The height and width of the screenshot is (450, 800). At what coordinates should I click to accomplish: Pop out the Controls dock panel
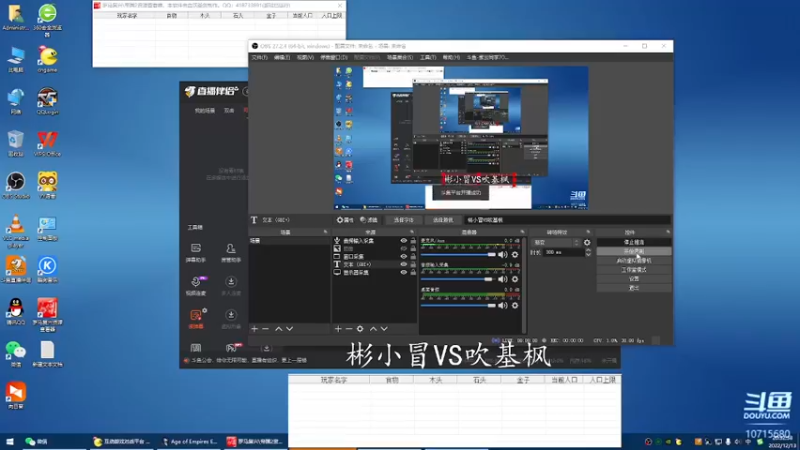tap(668, 232)
